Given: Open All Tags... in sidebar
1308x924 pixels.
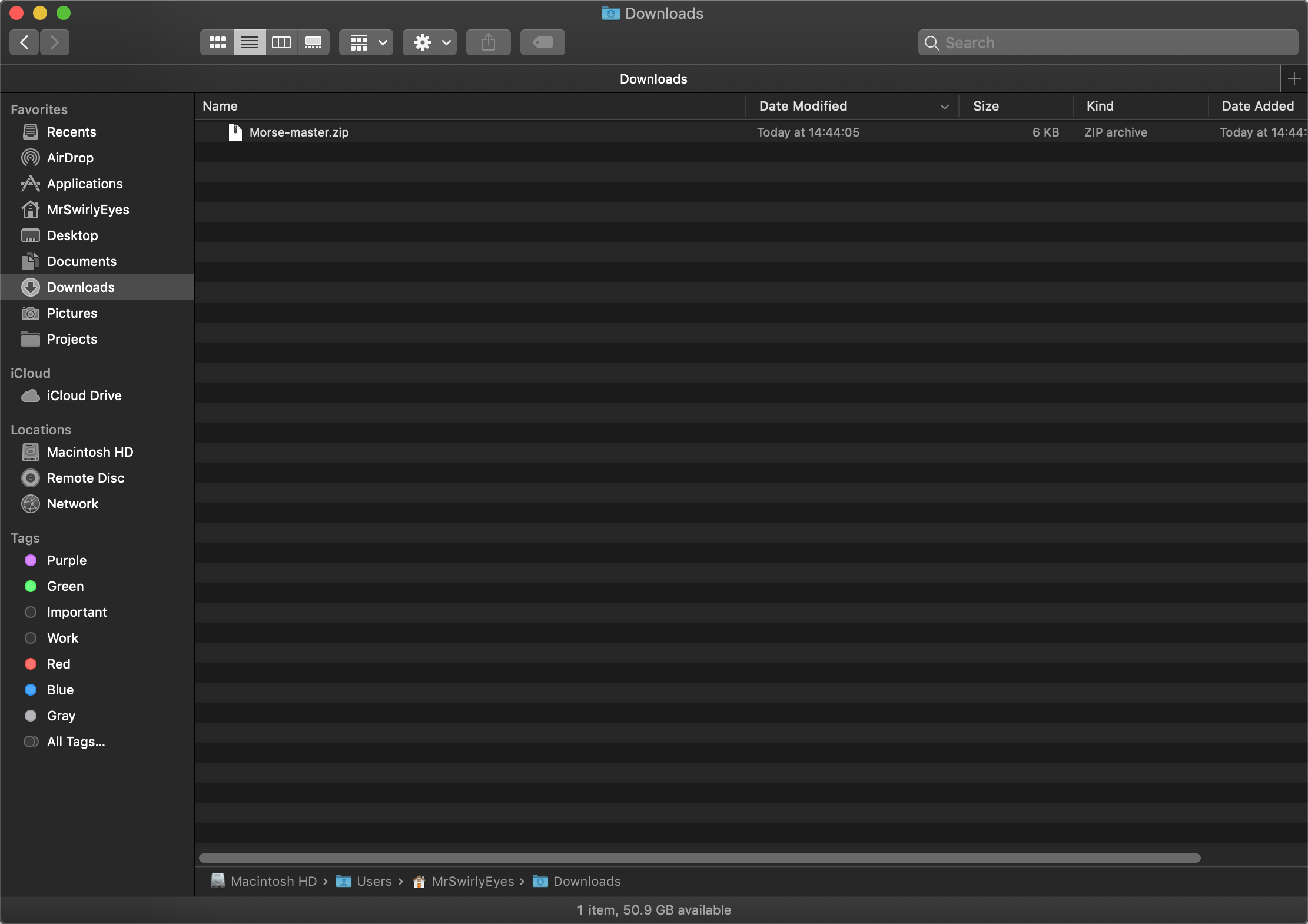Looking at the screenshot, I should [x=76, y=742].
